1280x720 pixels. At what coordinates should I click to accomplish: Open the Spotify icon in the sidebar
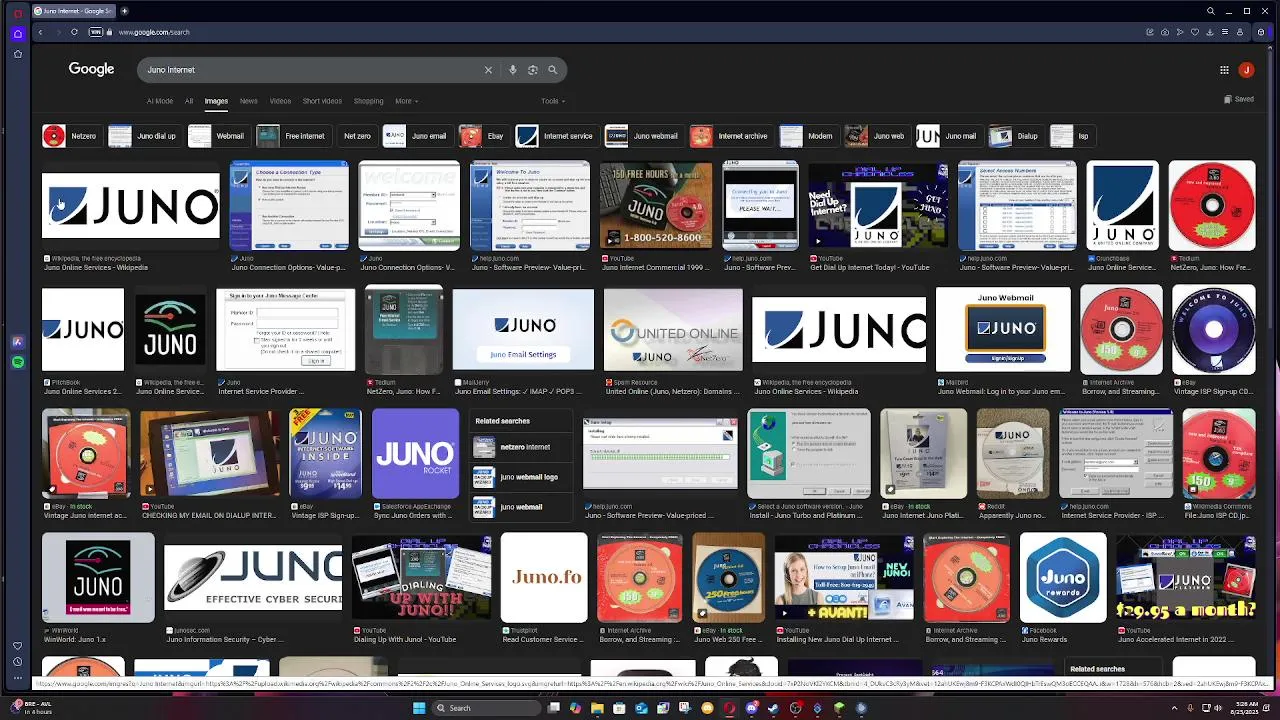click(17, 362)
